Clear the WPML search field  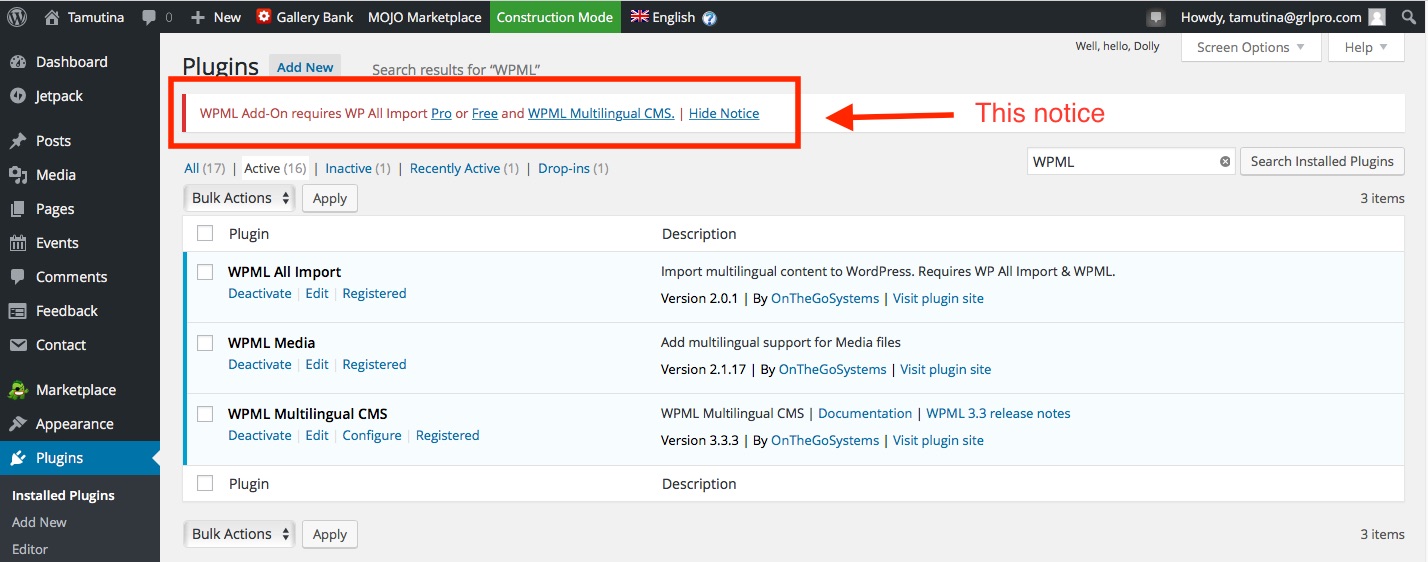click(x=1225, y=161)
